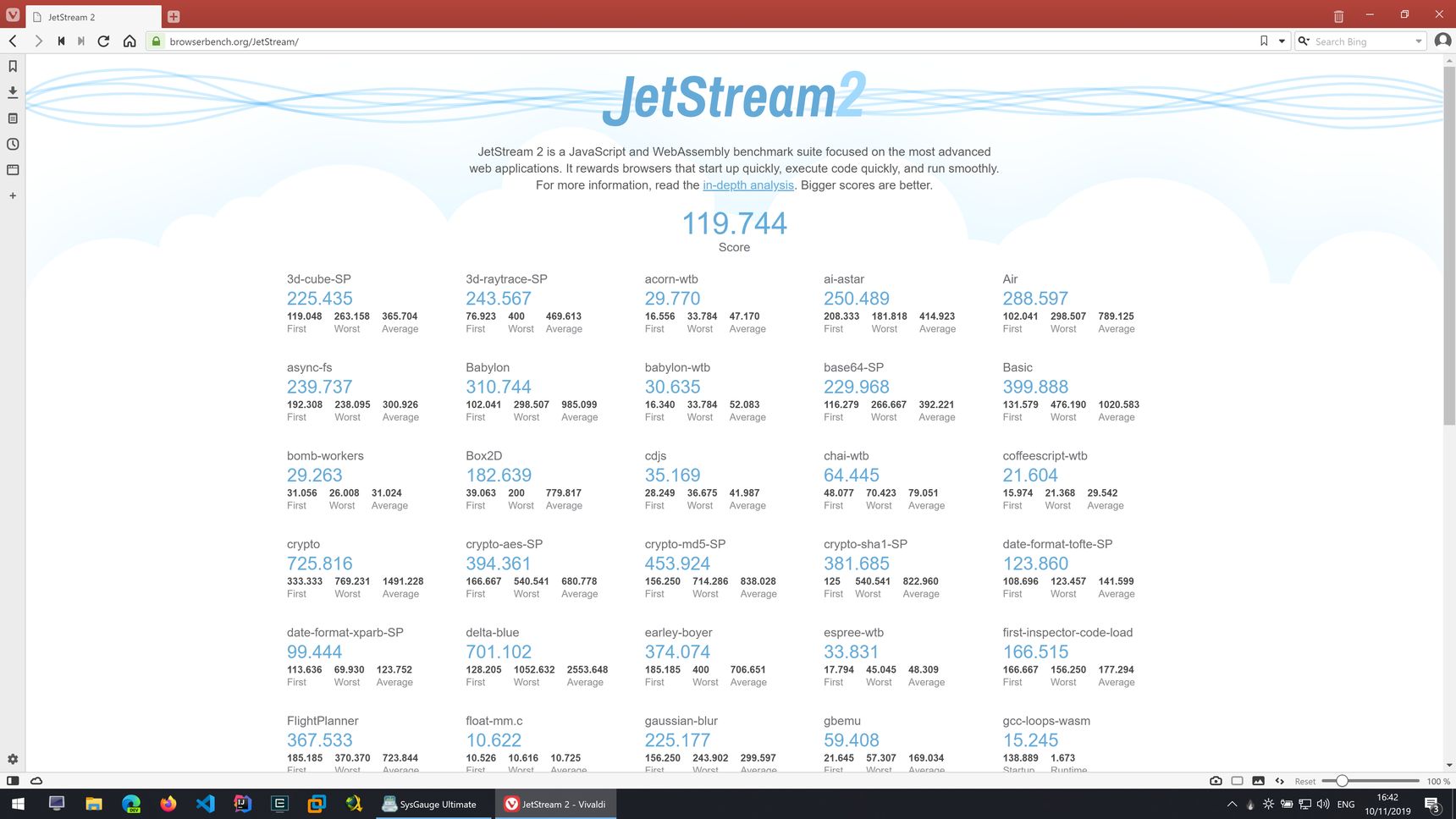This screenshot has height=819, width=1456.
Task: Open a new tab with the plus button
Action: coord(174,16)
